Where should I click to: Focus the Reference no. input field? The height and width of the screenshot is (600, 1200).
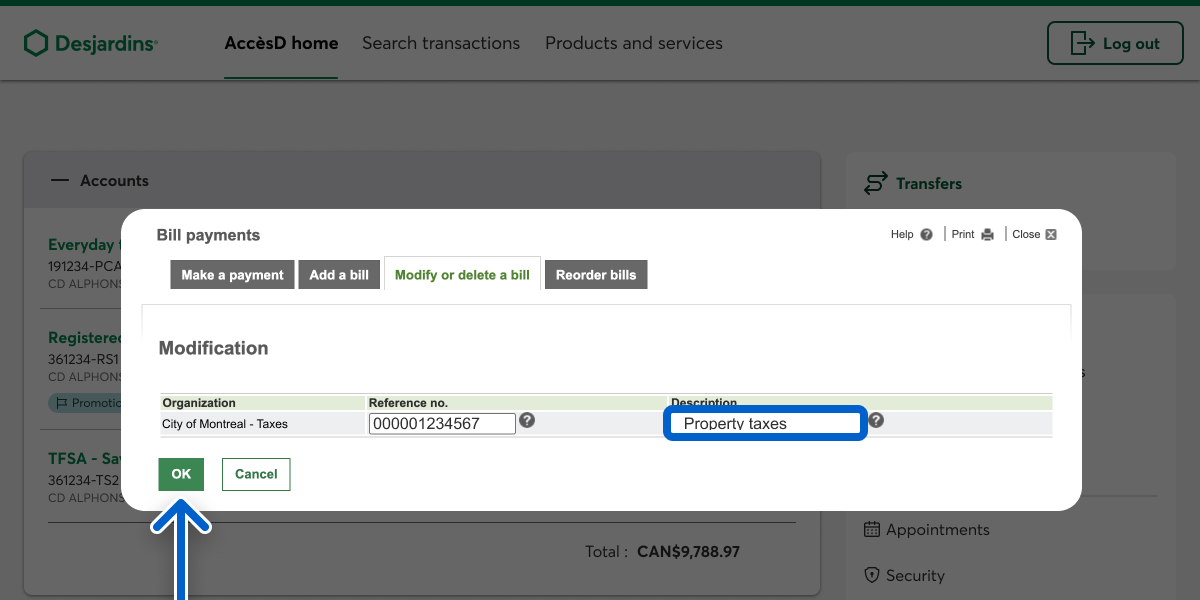pyautogui.click(x=442, y=423)
